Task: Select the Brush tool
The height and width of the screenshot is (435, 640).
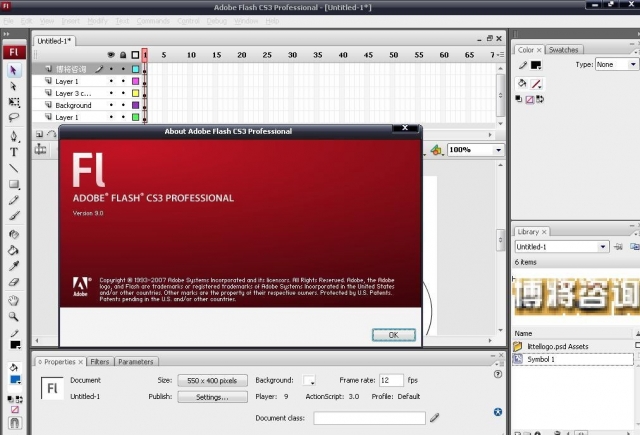Action: (x=14, y=216)
